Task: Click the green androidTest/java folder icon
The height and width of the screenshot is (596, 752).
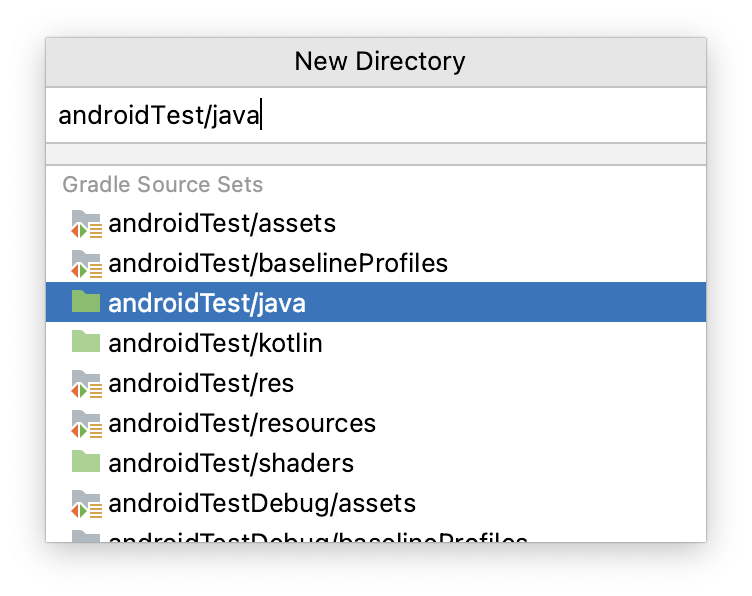Action: pos(87,303)
